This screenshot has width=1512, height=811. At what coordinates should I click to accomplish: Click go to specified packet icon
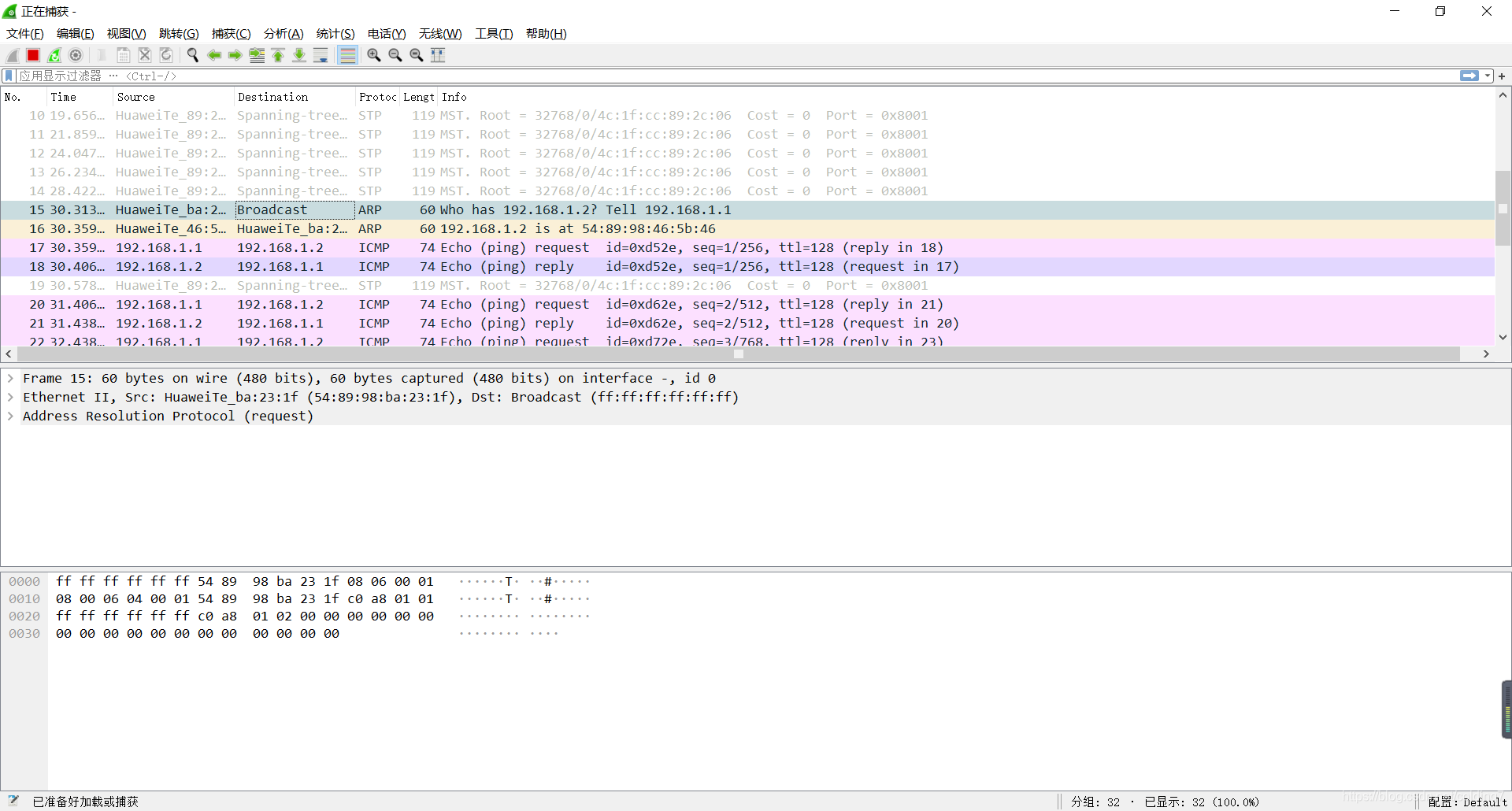[257, 55]
